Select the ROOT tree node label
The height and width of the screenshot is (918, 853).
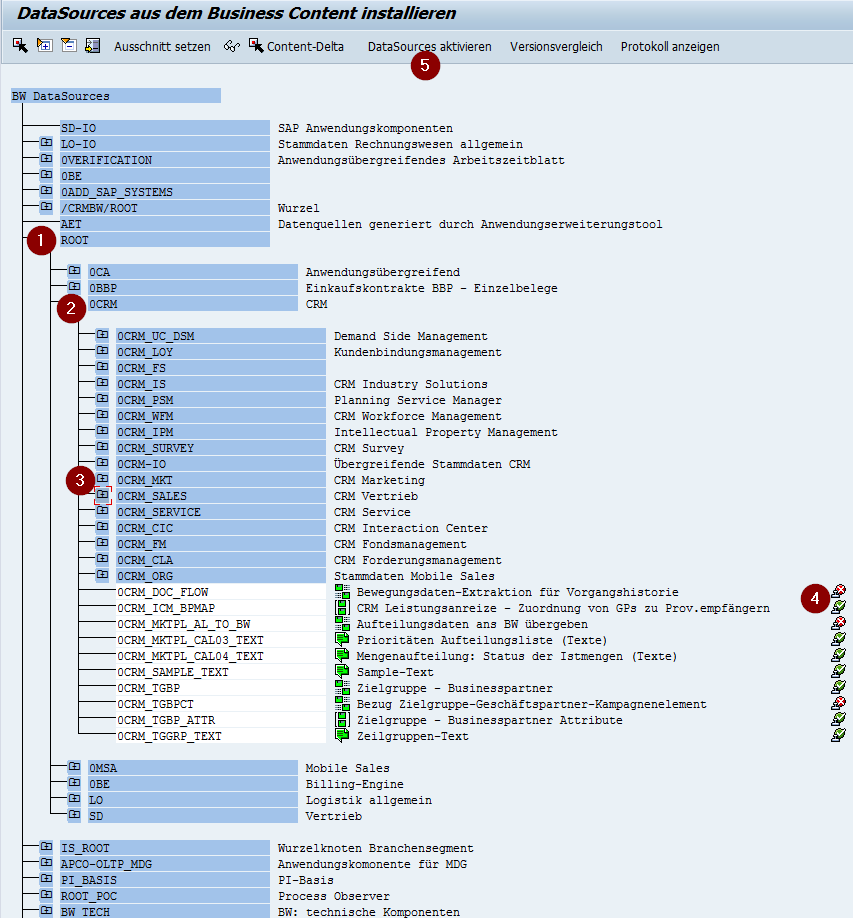(165, 240)
